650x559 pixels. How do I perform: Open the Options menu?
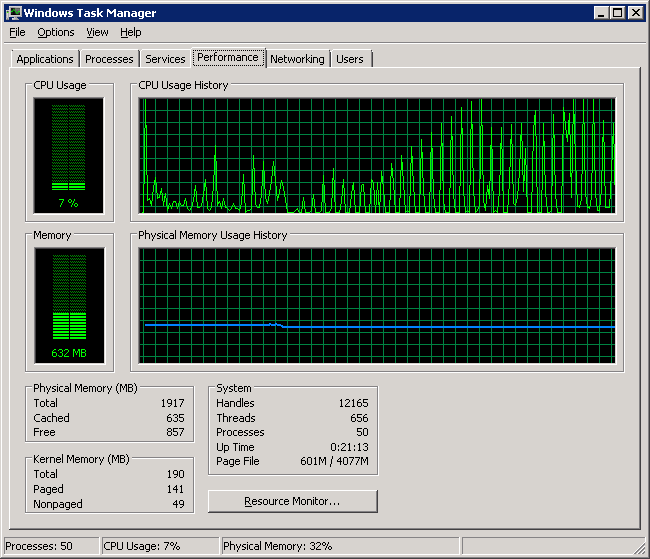(56, 32)
